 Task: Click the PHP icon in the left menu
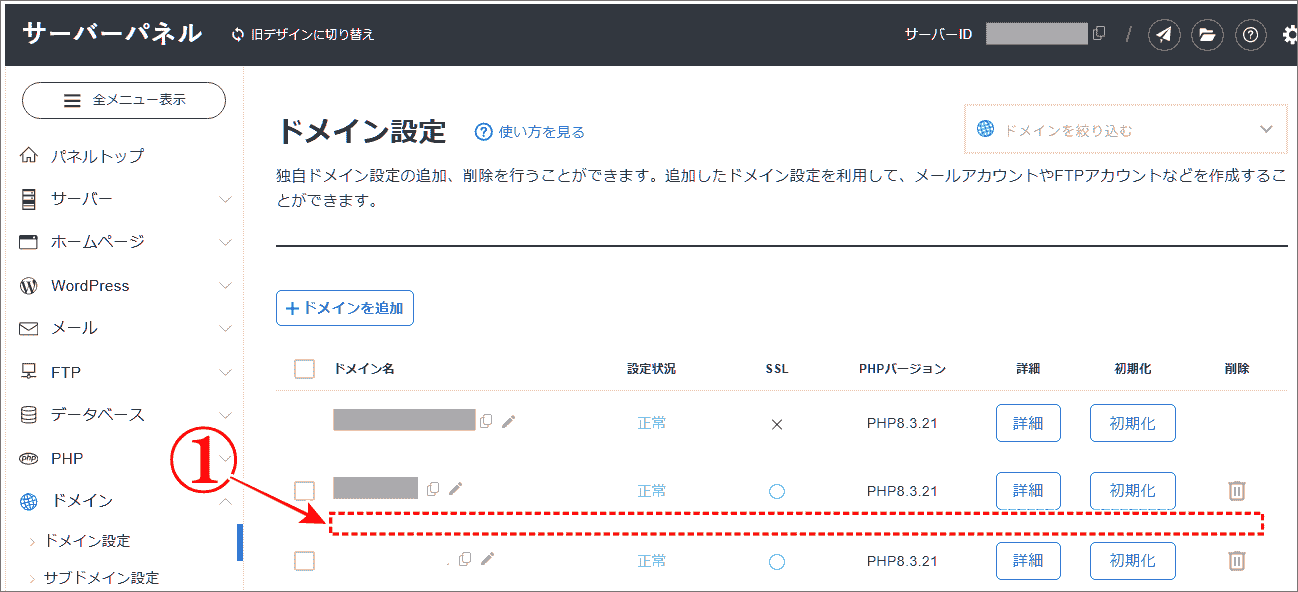27,457
